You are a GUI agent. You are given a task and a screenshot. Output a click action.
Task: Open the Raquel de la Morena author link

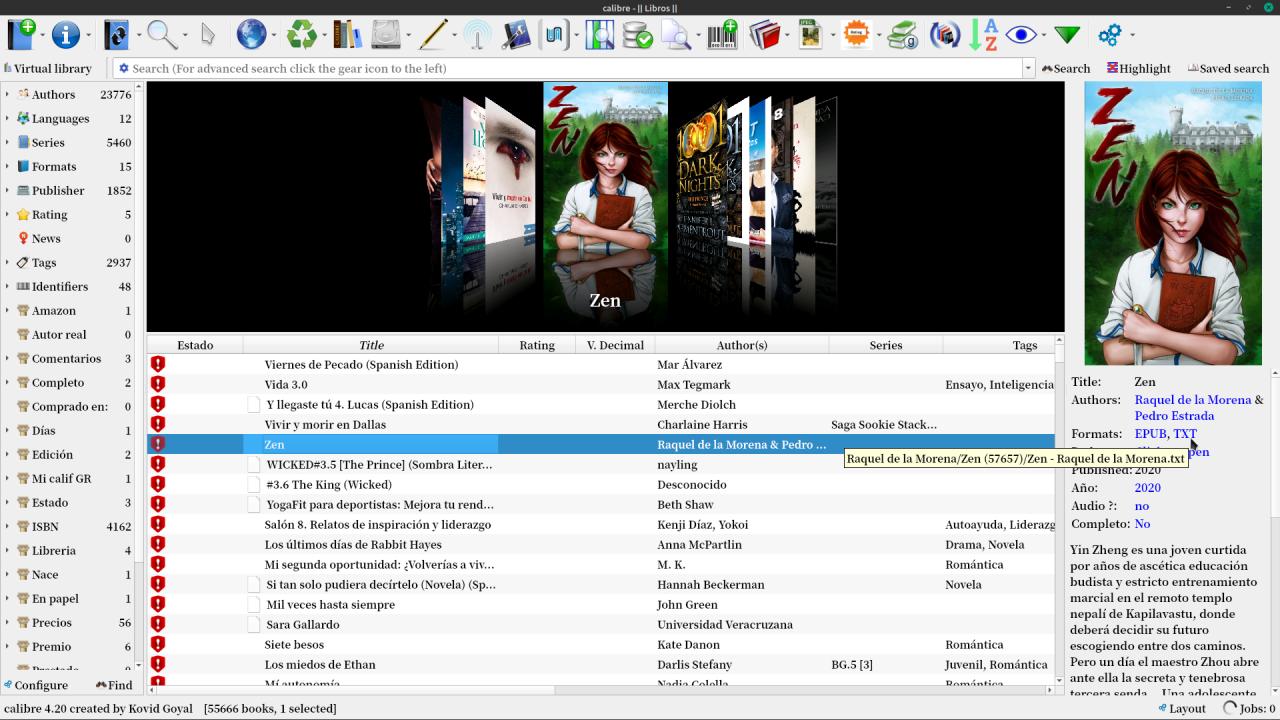pos(1192,400)
